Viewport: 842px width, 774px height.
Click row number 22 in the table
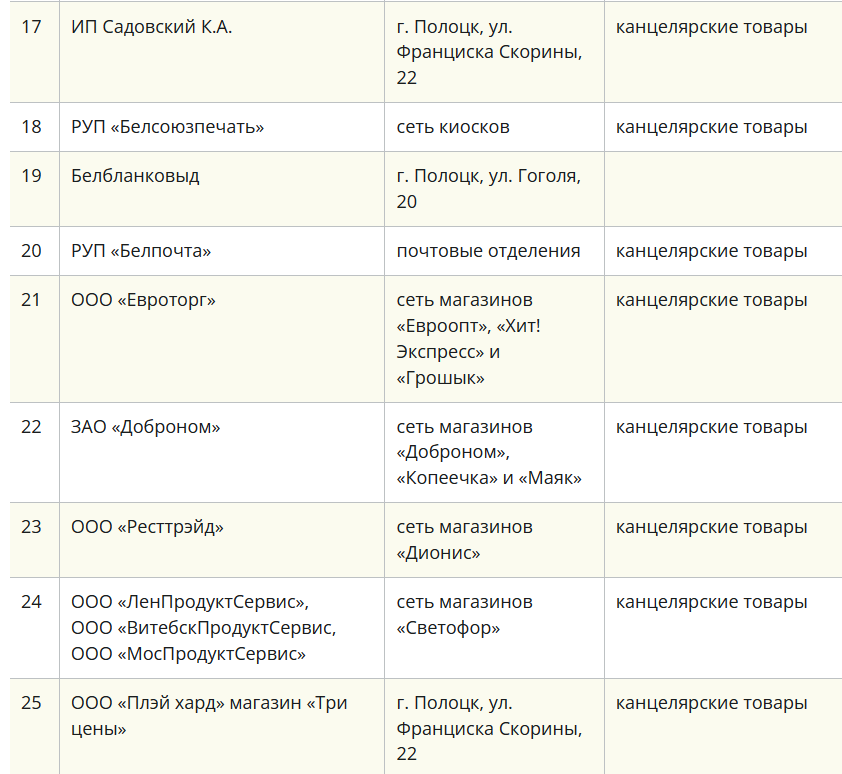click(31, 427)
